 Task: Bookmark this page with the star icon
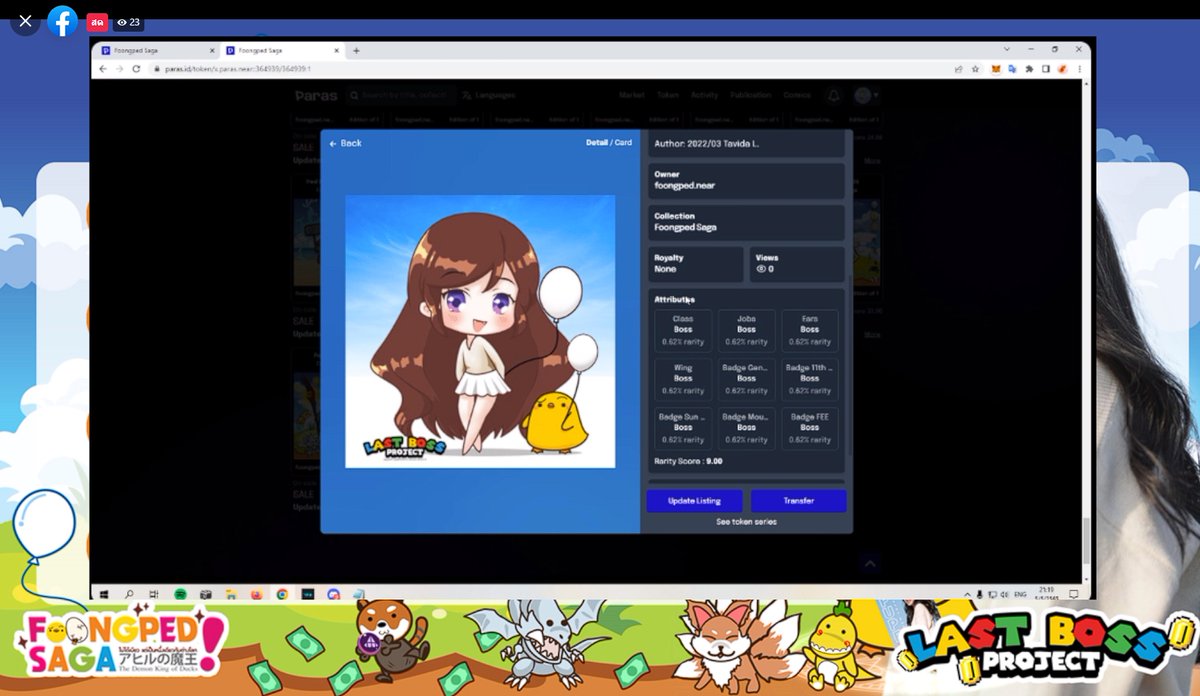[975, 69]
